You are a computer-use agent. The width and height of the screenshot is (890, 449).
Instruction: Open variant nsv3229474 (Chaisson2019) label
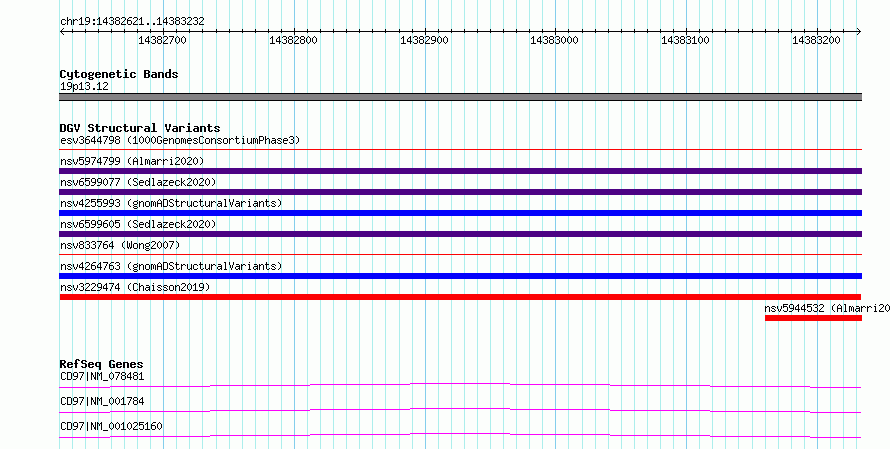[x=135, y=287]
